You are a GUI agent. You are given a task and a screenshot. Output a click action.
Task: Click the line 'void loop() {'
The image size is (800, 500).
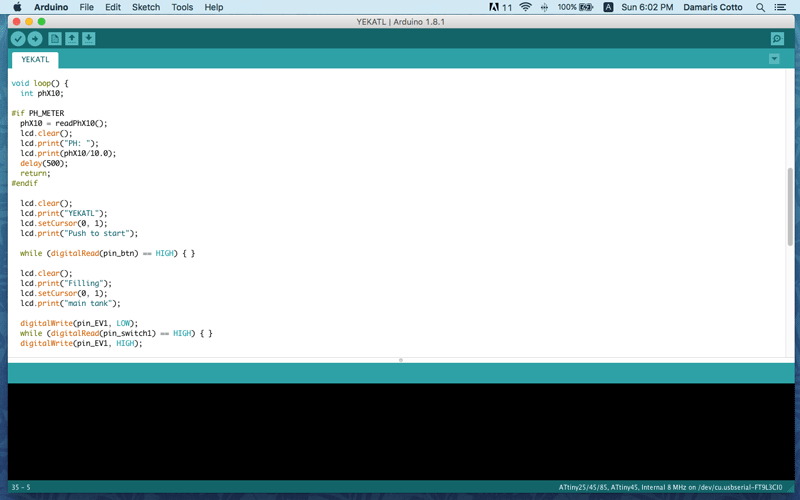40,83
